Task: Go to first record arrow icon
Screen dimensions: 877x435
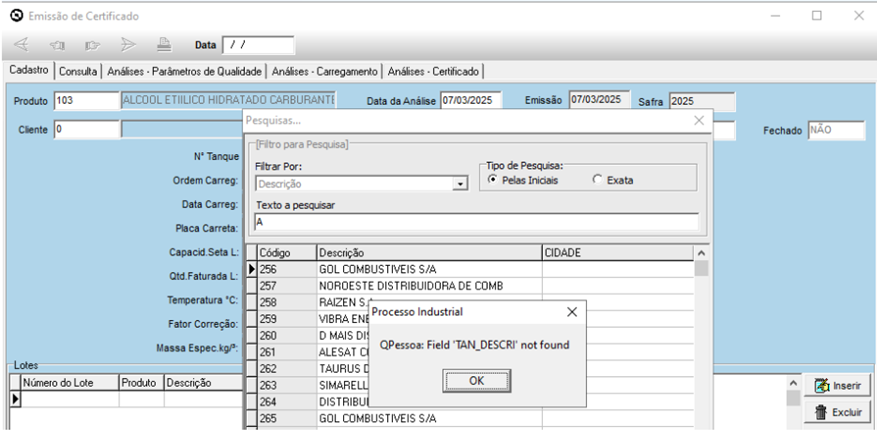Action: pyautogui.click(x=21, y=45)
